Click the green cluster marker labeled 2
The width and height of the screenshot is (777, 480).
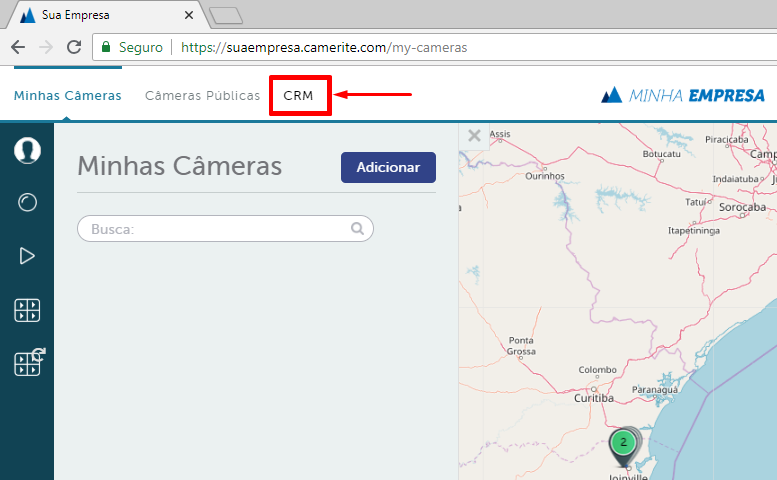623,442
